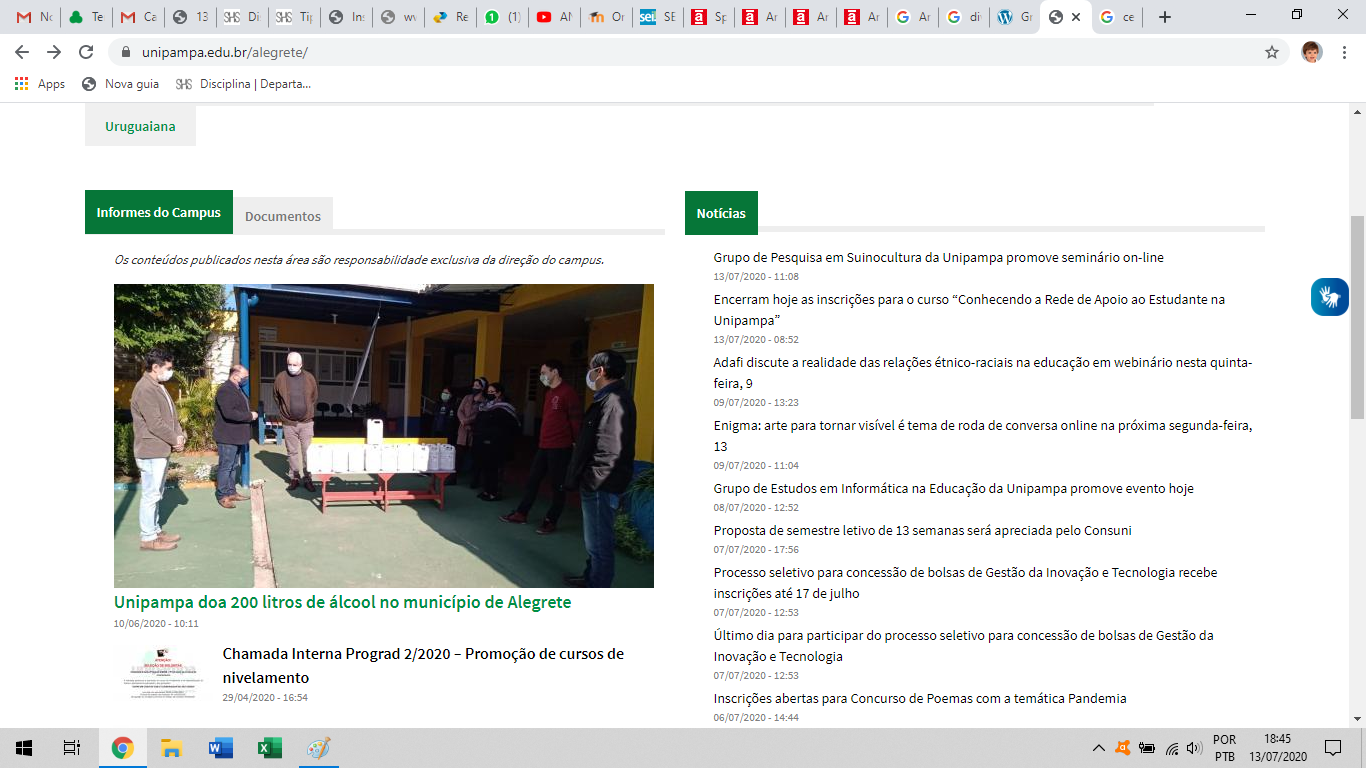Select the Informes do Campus tab
This screenshot has width=1366, height=768.
click(158, 212)
